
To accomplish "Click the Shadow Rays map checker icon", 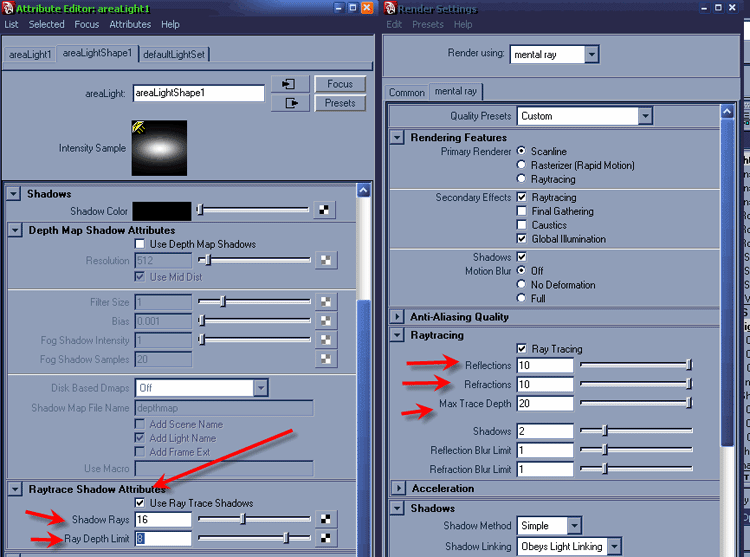I will 326,520.
